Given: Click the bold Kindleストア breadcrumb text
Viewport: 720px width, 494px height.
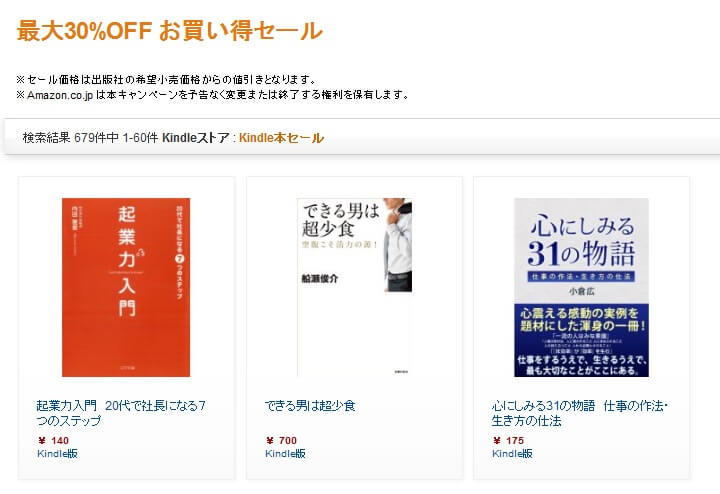Looking at the screenshot, I should point(196,138).
